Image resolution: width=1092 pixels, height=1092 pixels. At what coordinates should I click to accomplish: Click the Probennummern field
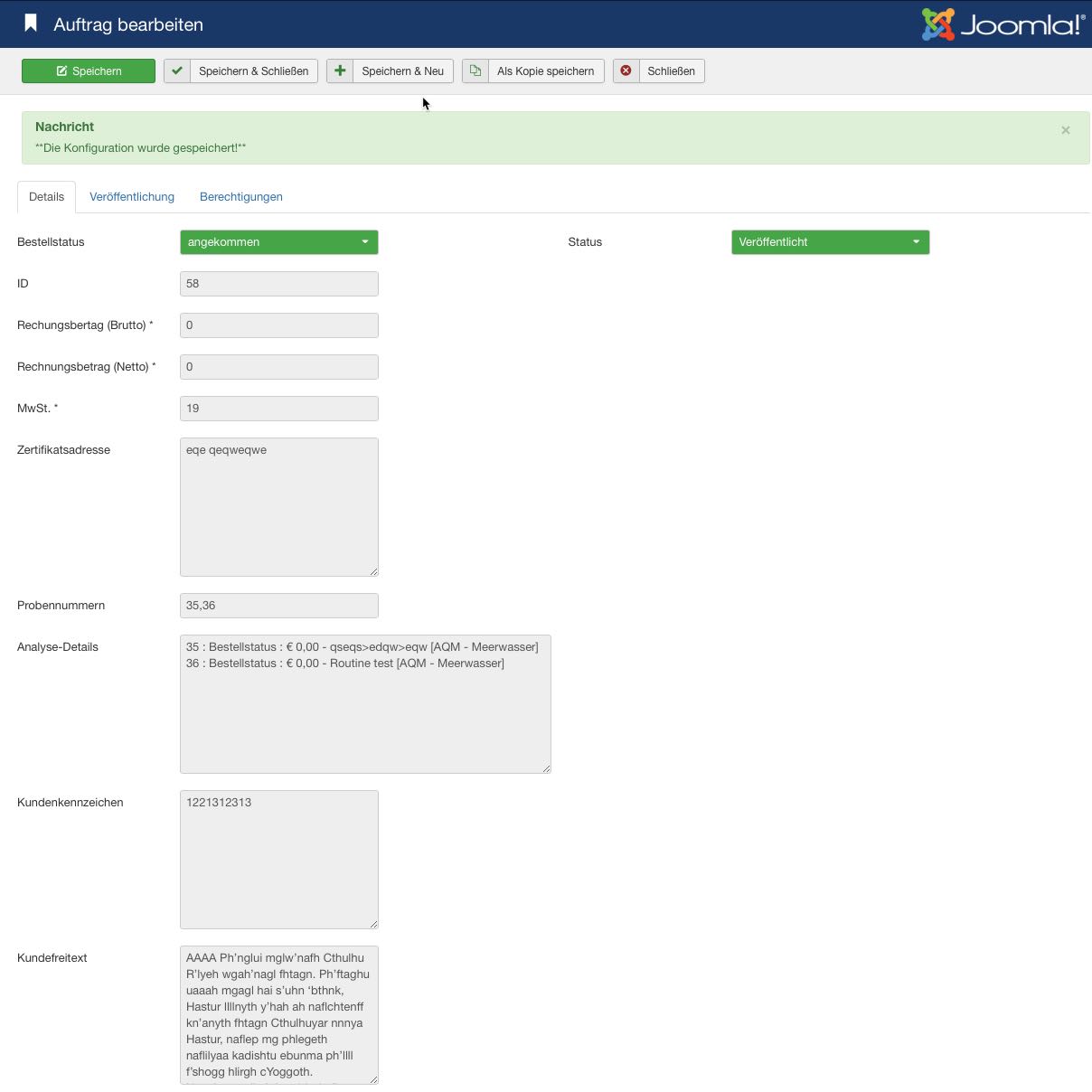point(278,606)
